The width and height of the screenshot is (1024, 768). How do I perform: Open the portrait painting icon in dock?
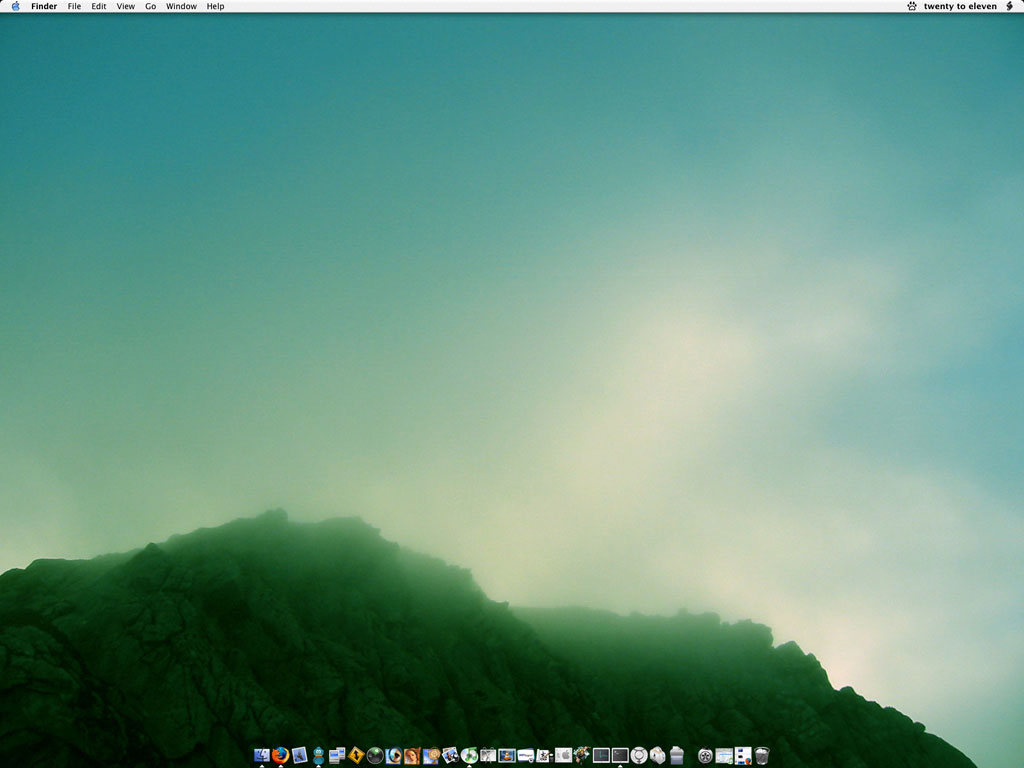(x=412, y=756)
